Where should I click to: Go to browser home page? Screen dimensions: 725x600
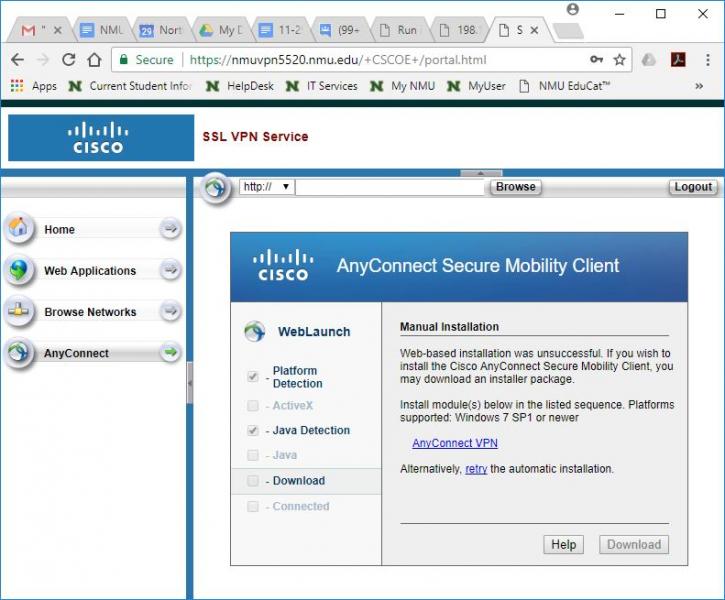click(x=94, y=60)
